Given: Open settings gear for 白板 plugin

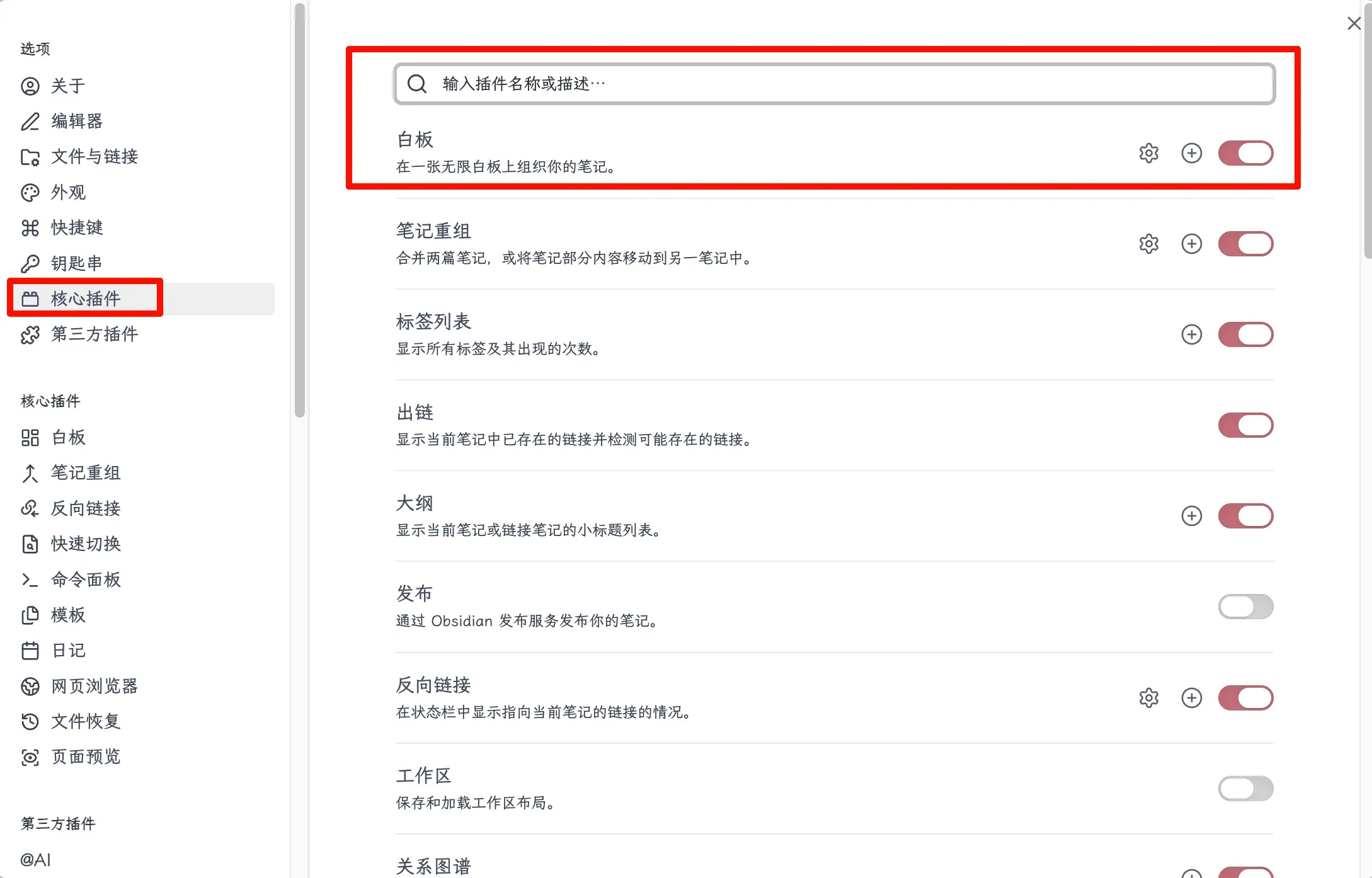Looking at the screenshot, I should coord(1148,153).
